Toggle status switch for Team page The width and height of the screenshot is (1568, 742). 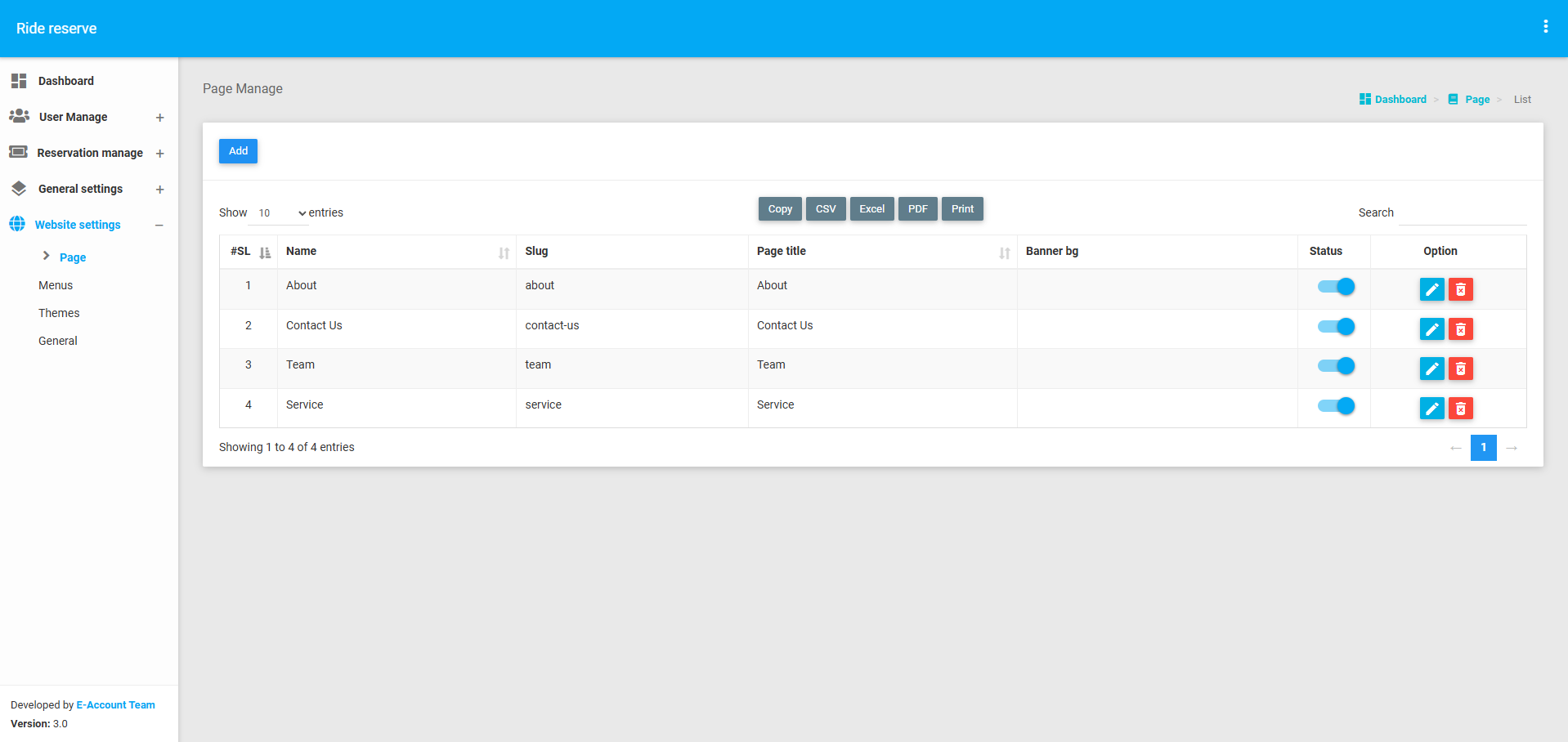tap(1336, 366)
